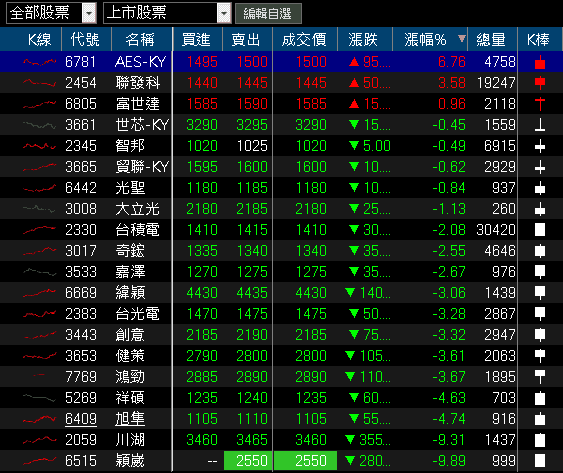Image resolution: width=563 pixels, height=473 pixels.
Task: Open the underlined stock name 旭隼
Action: coord(130,419)
